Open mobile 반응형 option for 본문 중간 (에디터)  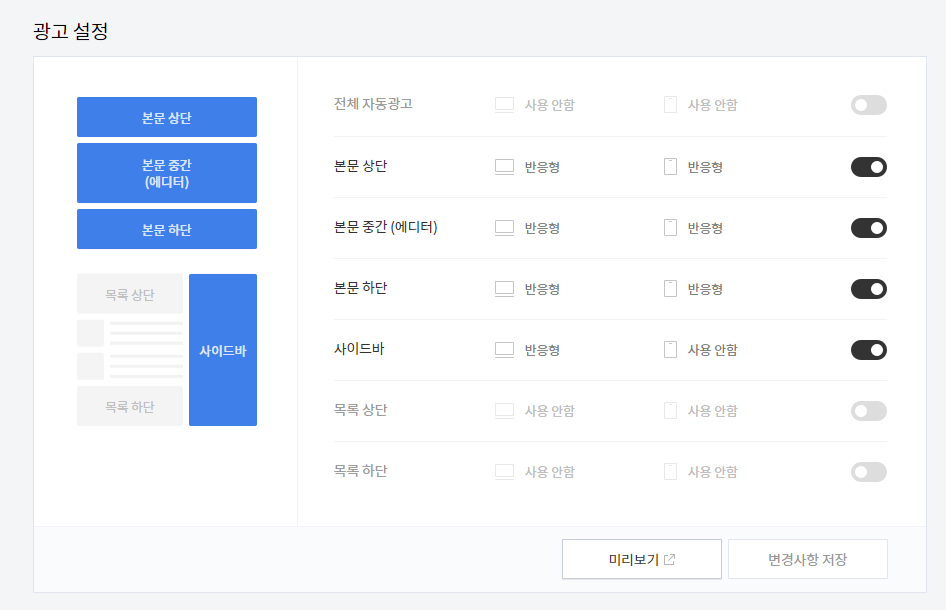point(705,228)
